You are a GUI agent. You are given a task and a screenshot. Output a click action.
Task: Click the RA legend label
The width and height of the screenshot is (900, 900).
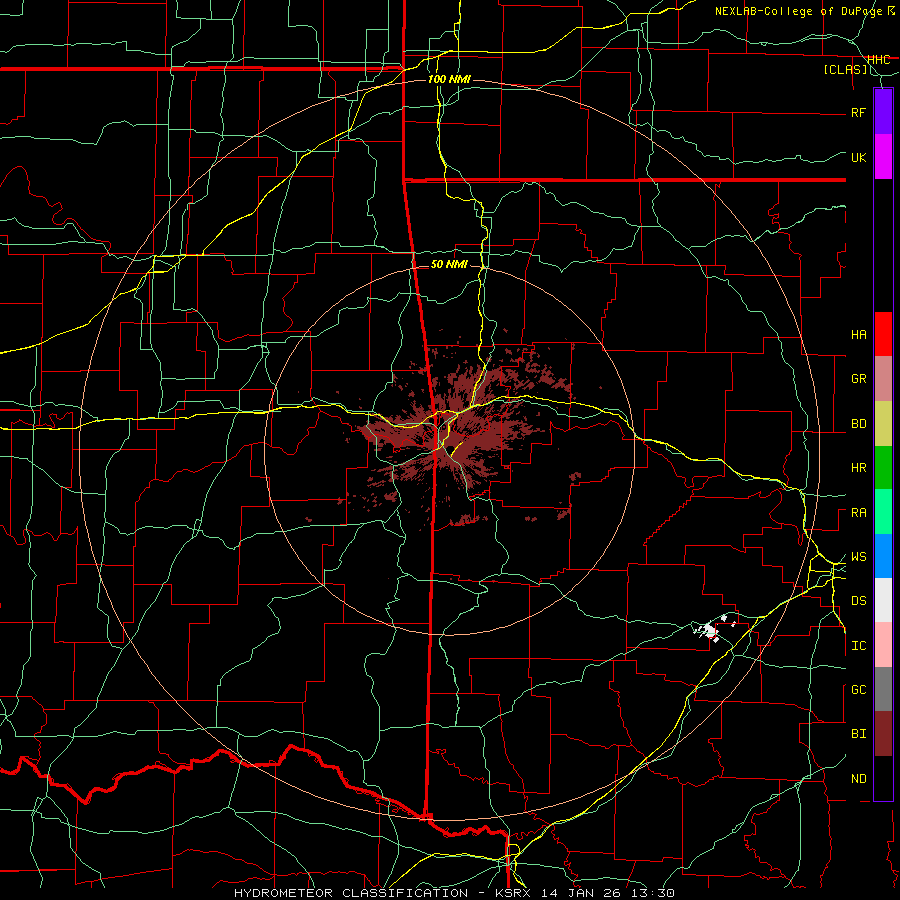tap(858, 513)
